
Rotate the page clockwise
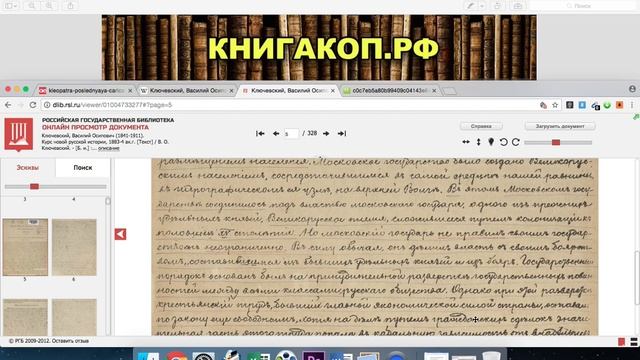tap(516, 142)
